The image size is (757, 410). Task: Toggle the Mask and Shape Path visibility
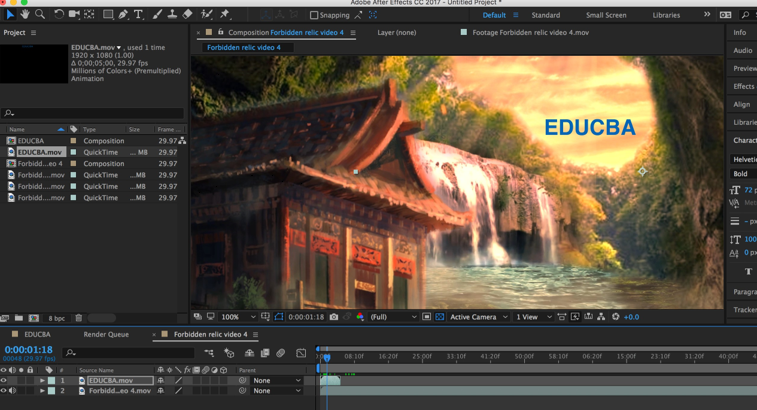[279, 317]
